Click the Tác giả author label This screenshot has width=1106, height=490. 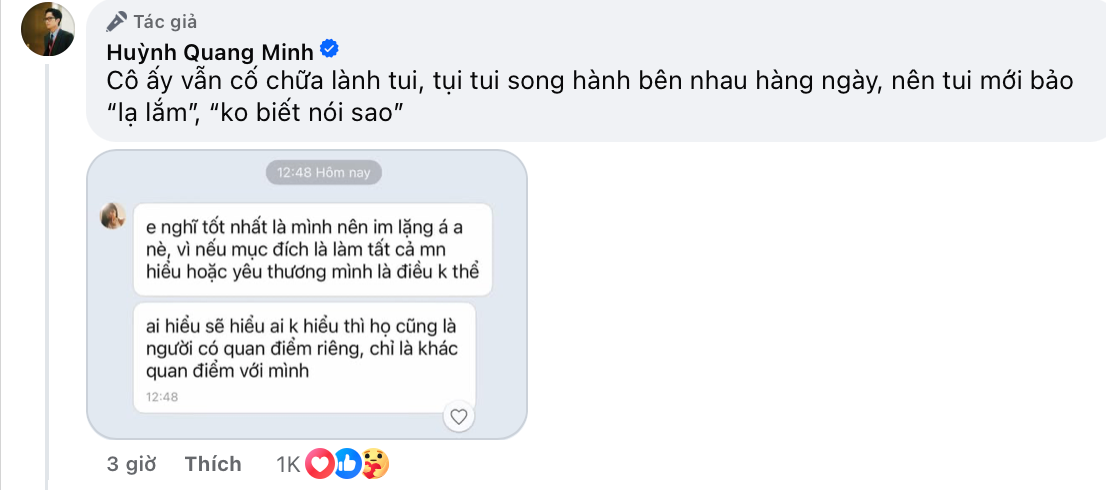coord(165,21)
